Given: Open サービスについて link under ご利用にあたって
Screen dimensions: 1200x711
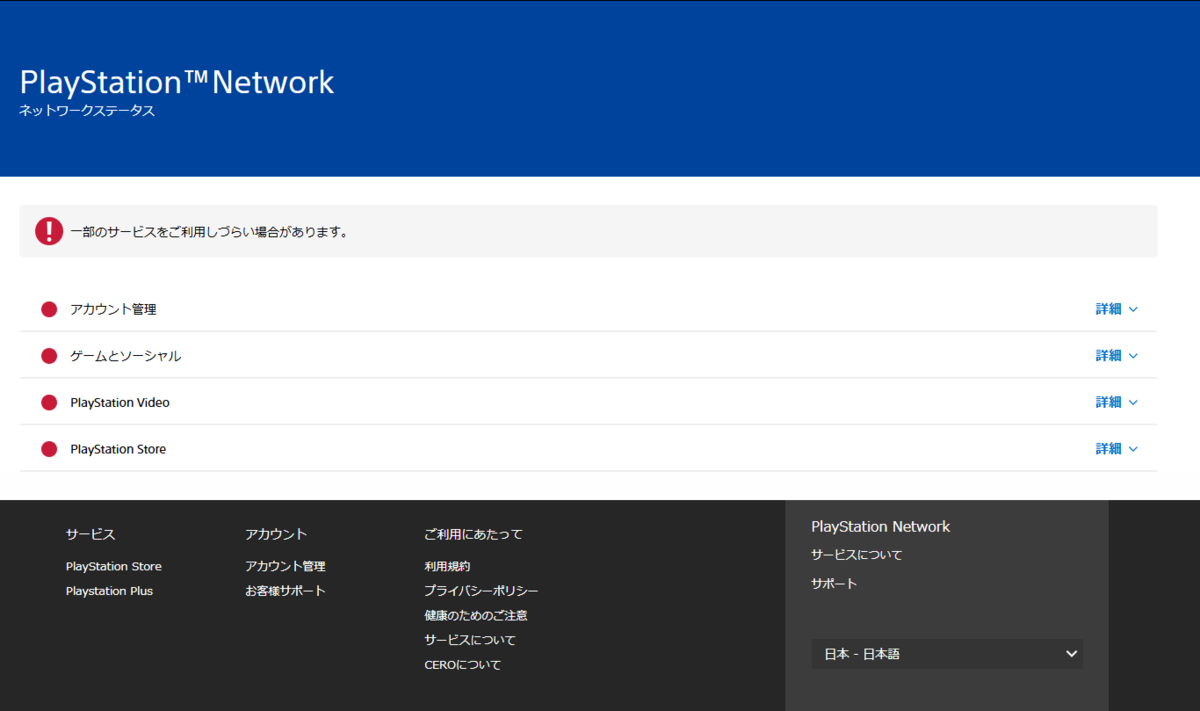Looking at the screenshot, I should tap(470, 640).
